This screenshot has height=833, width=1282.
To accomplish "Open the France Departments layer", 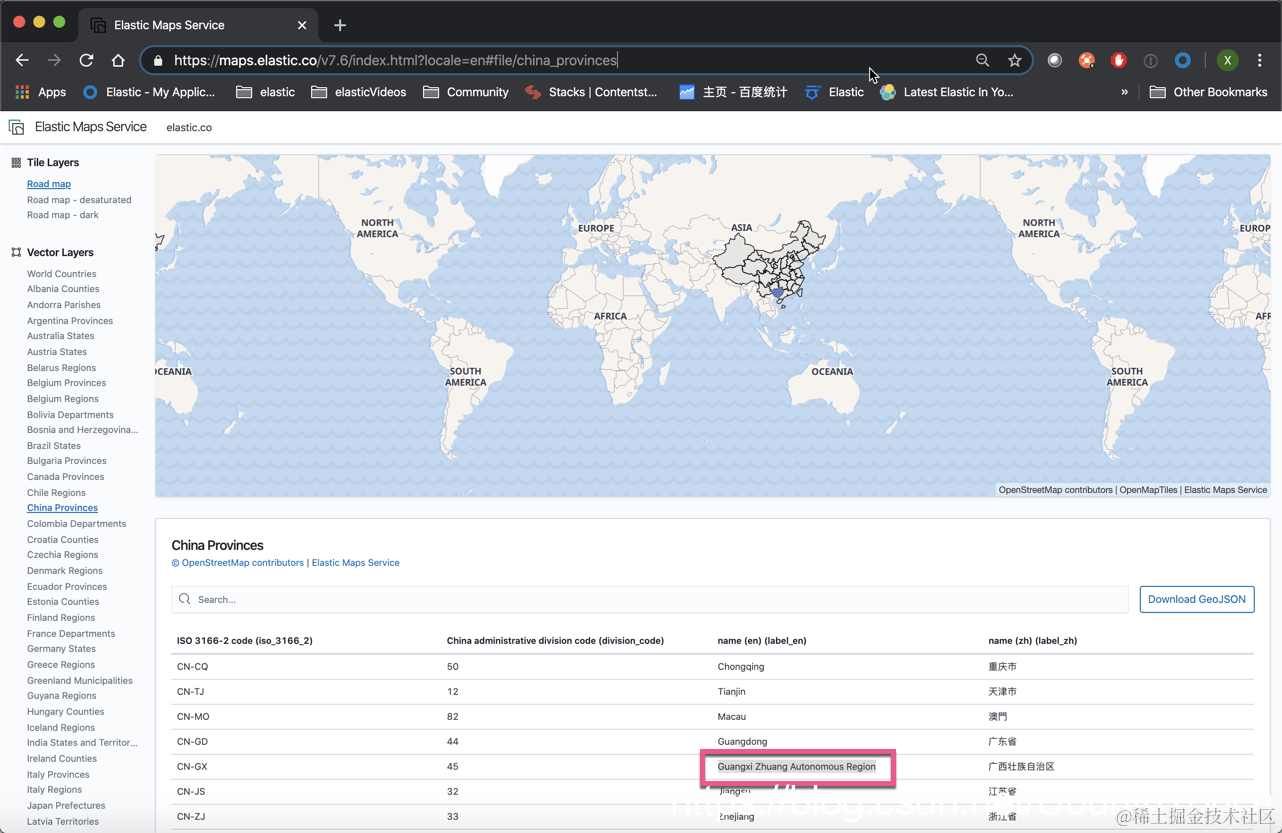I will 71,634.
